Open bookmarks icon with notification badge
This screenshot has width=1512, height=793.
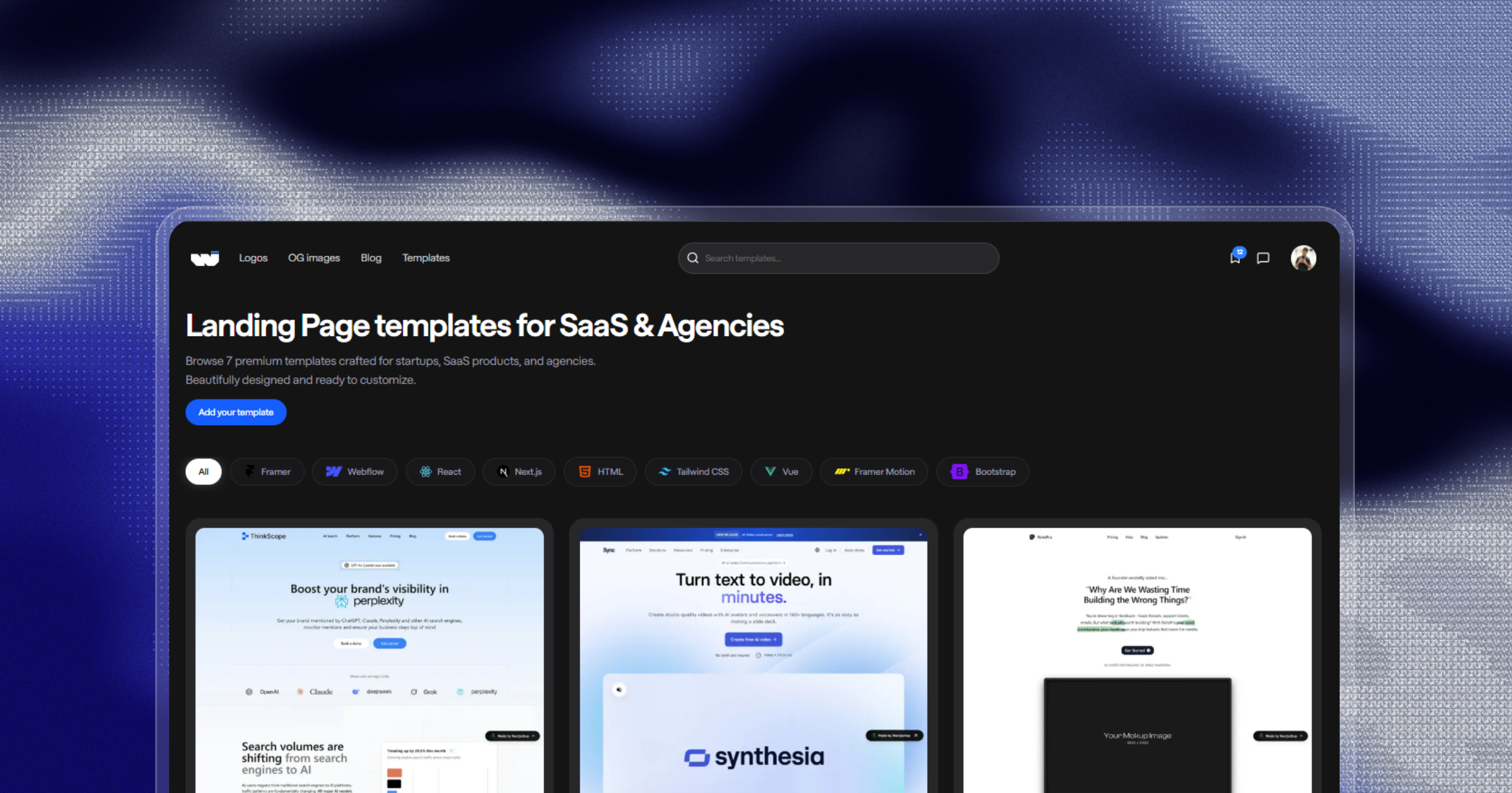1235,258
